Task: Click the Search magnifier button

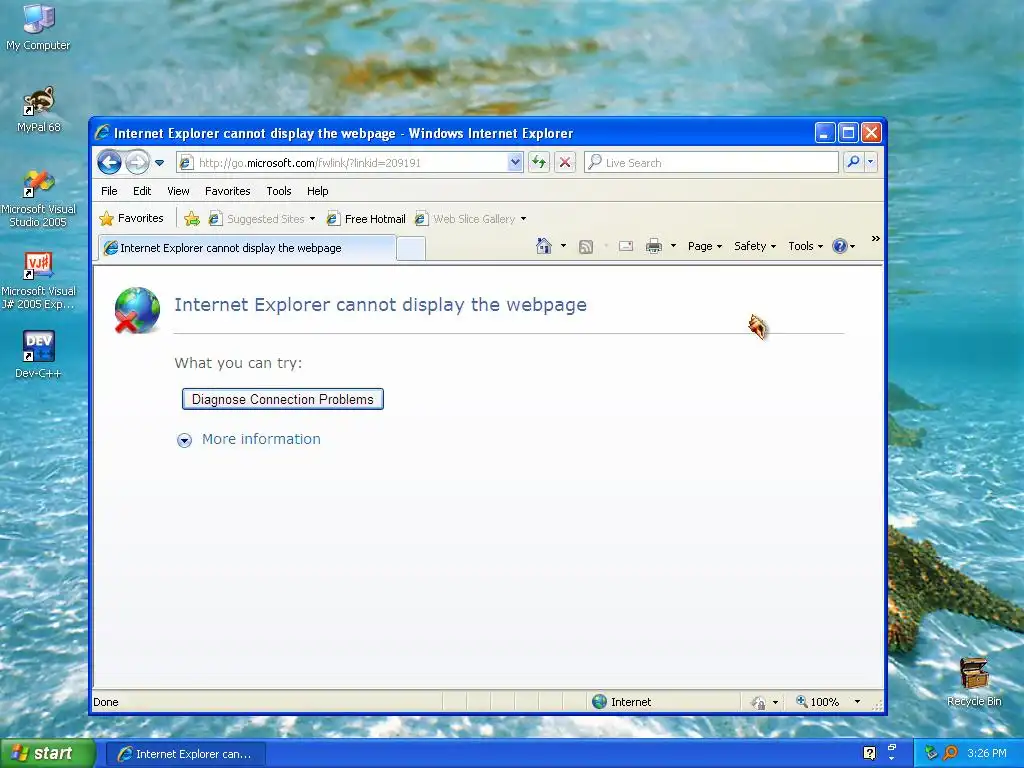Action: point(853,162)
